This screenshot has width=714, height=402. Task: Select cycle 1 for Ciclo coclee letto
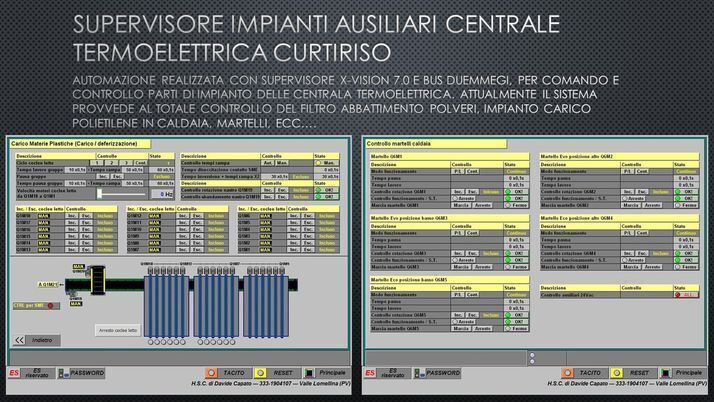point(97,163)
